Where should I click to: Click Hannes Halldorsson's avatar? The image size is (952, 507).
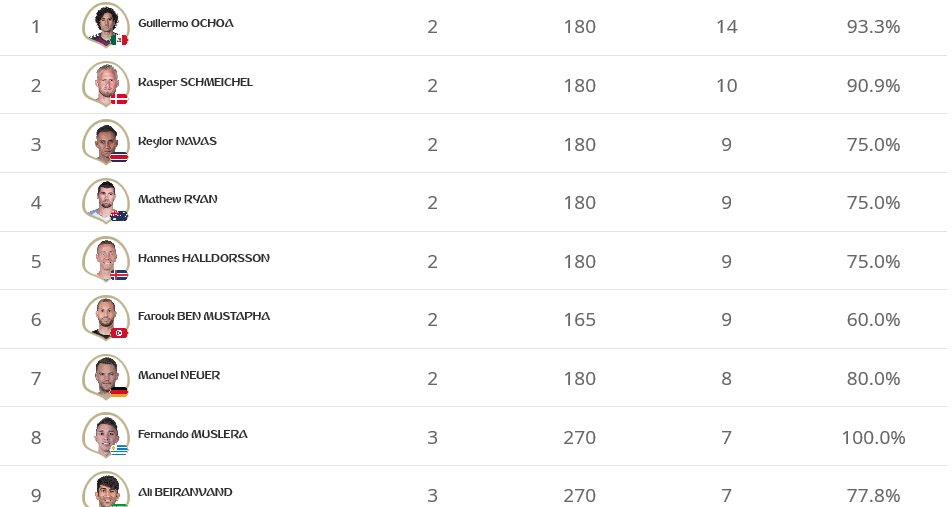point(105,259)
